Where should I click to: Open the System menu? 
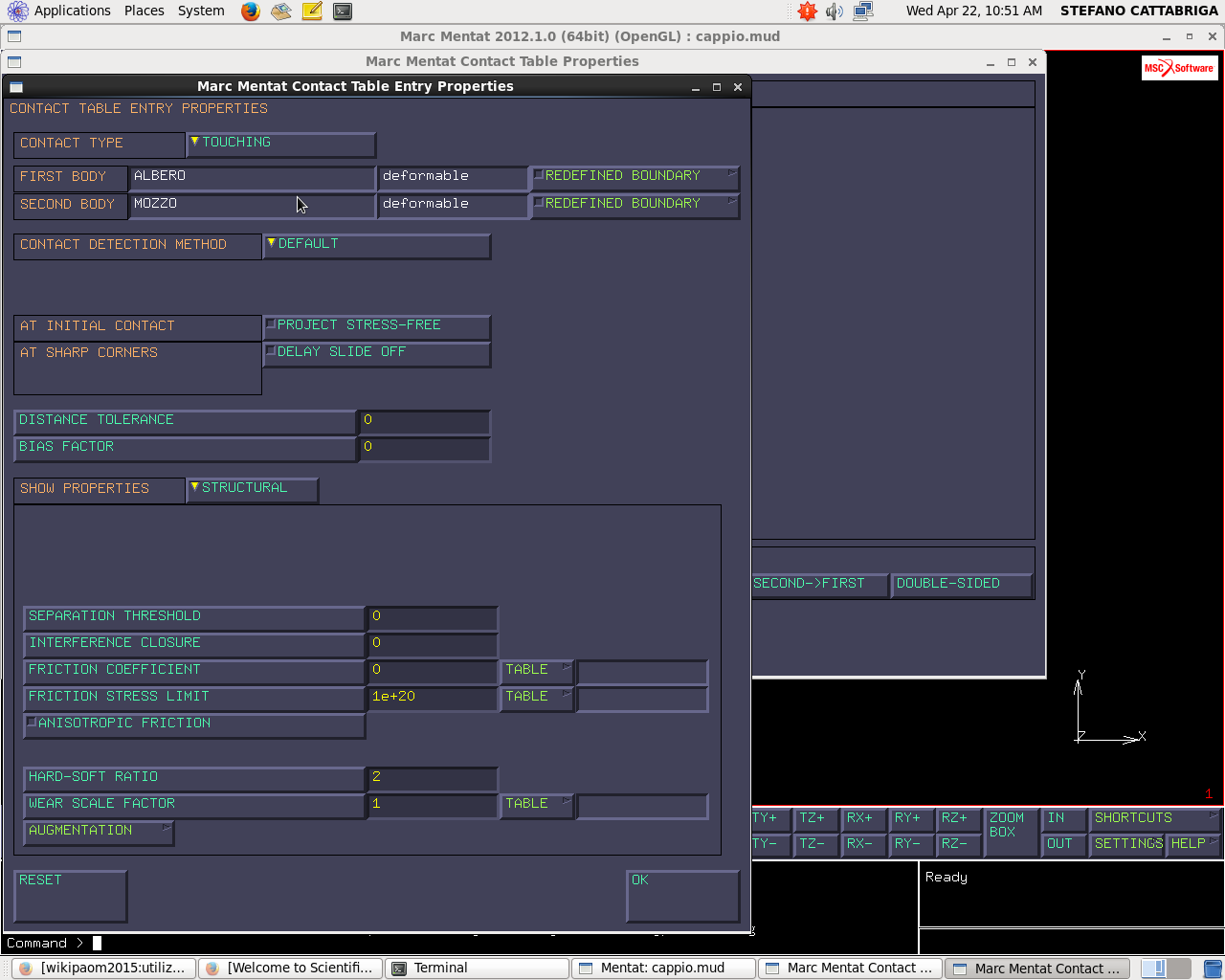pos(201,11)
